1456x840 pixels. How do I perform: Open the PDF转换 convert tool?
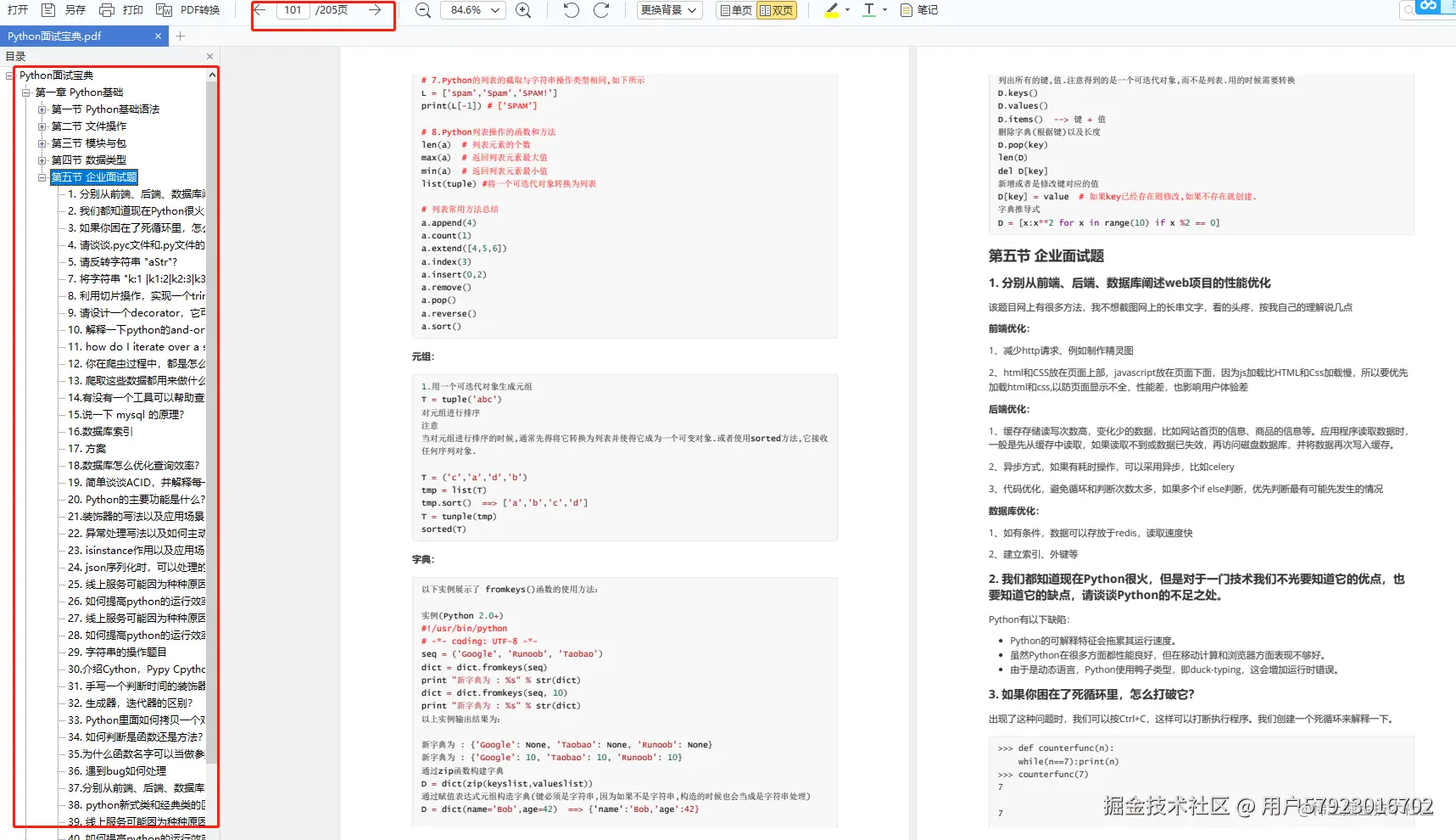coord(187,10)
